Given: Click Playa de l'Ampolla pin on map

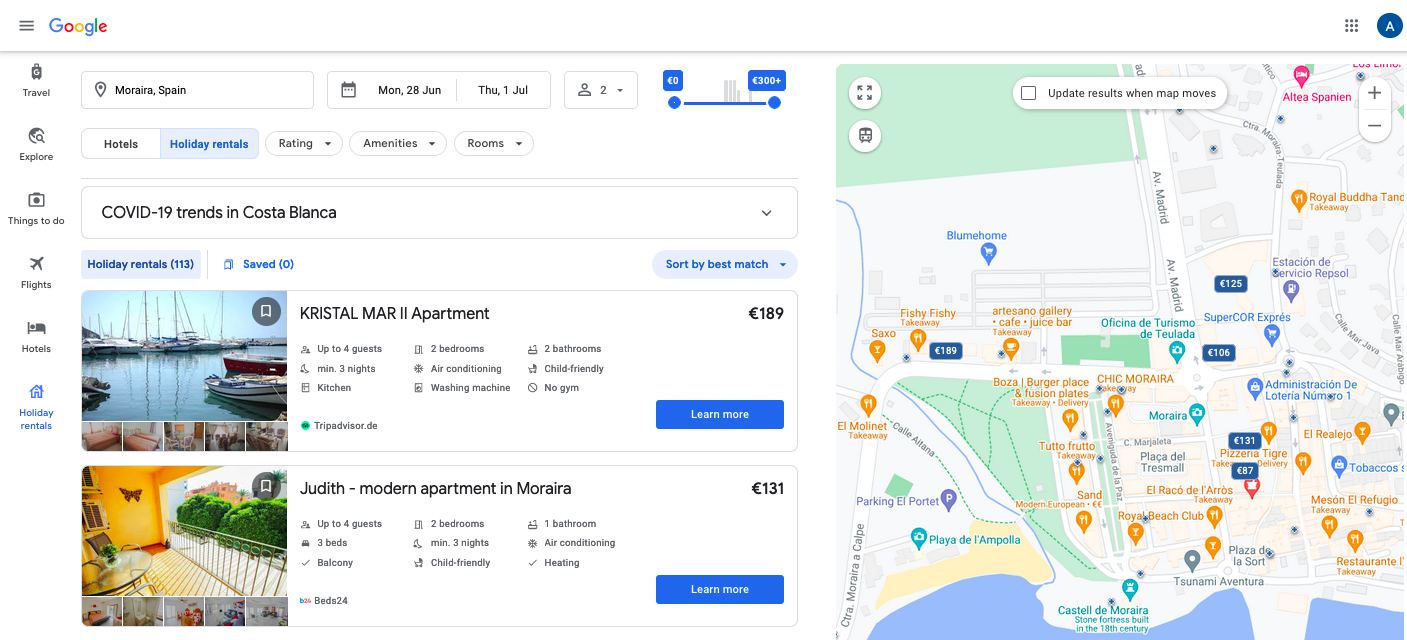Looking at the screenshot, I should [x=919, y=539].
